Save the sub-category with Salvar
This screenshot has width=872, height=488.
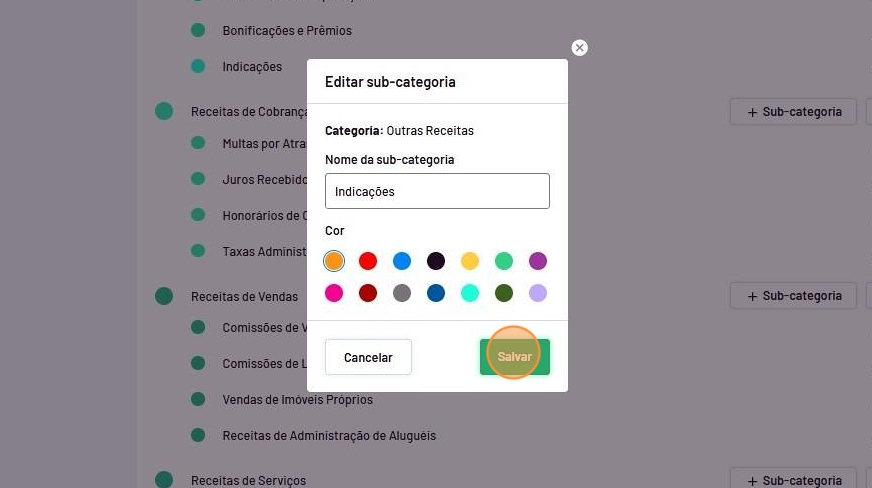(514, 357)
